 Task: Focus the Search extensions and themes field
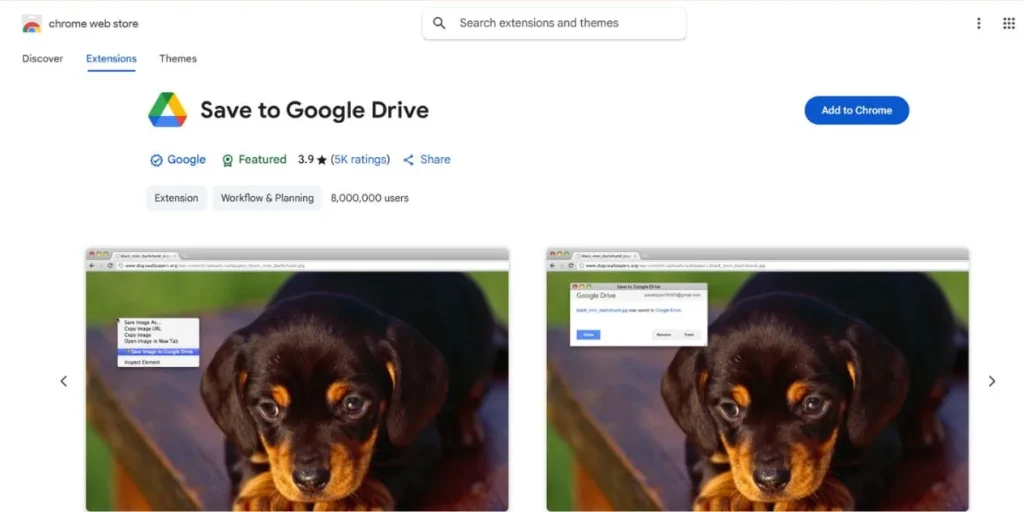pyautogui.click(x=554, y=24)
